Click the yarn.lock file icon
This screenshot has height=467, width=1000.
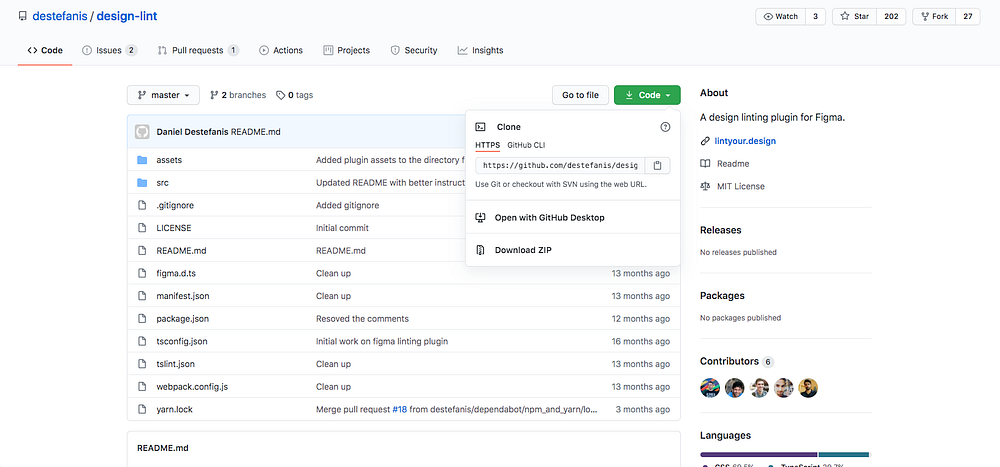coord(142,409)
